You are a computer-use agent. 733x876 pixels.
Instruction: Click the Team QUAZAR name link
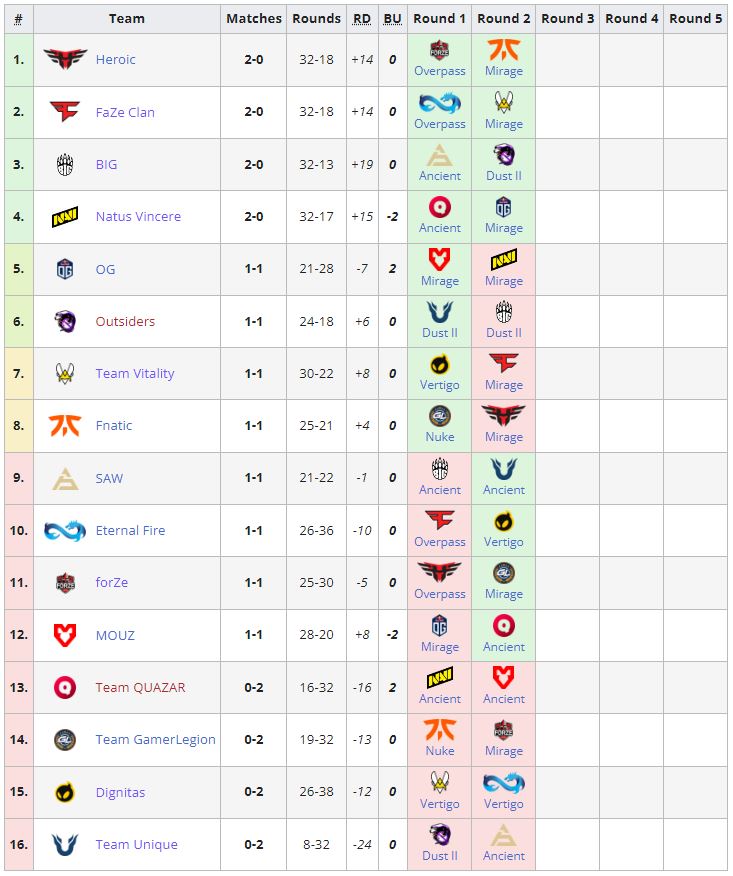coord(140,688)
